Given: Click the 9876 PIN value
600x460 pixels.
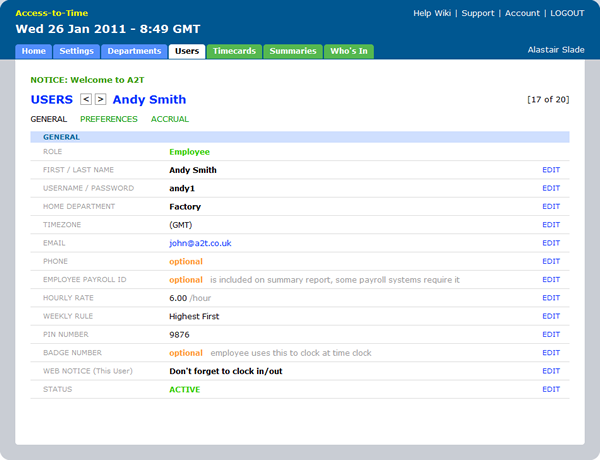Looking at the screenshot, I should (179, 335).
